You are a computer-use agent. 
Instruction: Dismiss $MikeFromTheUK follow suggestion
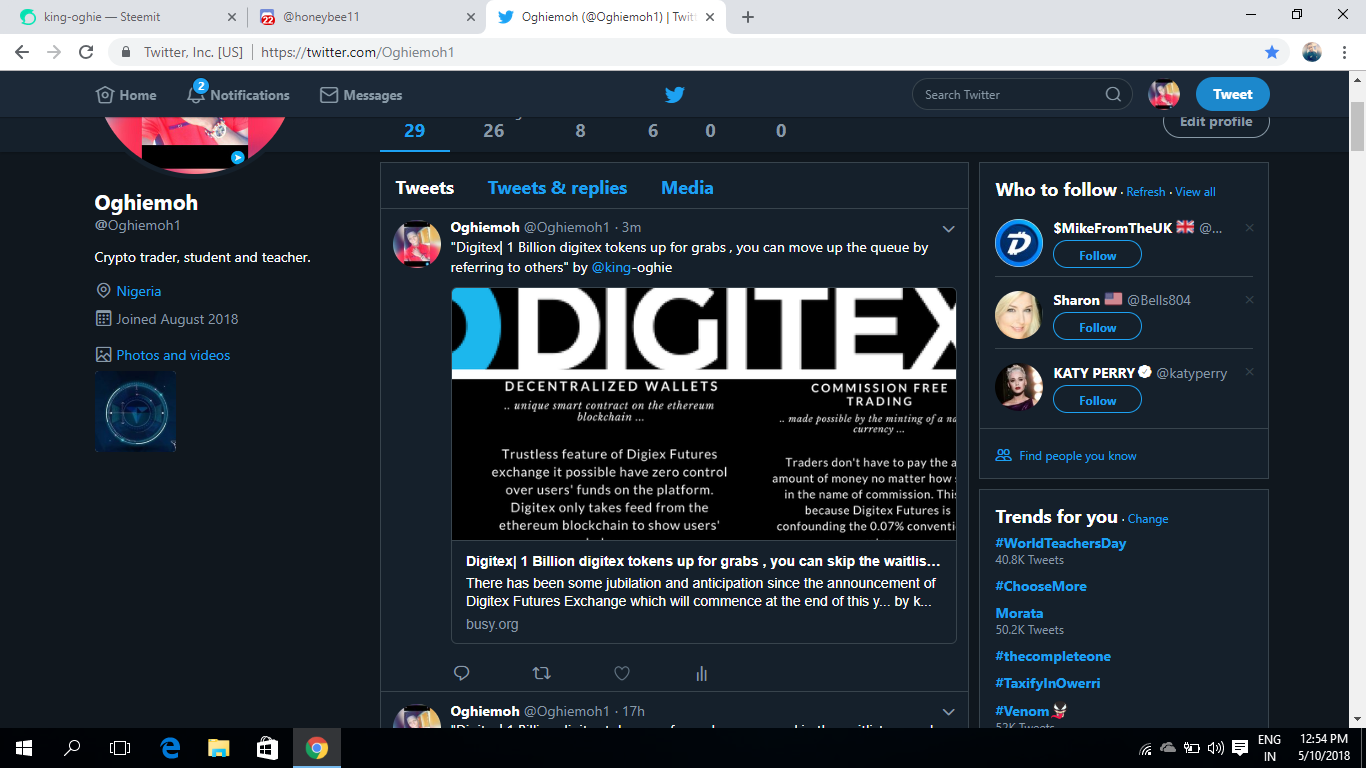[1249, 228]
